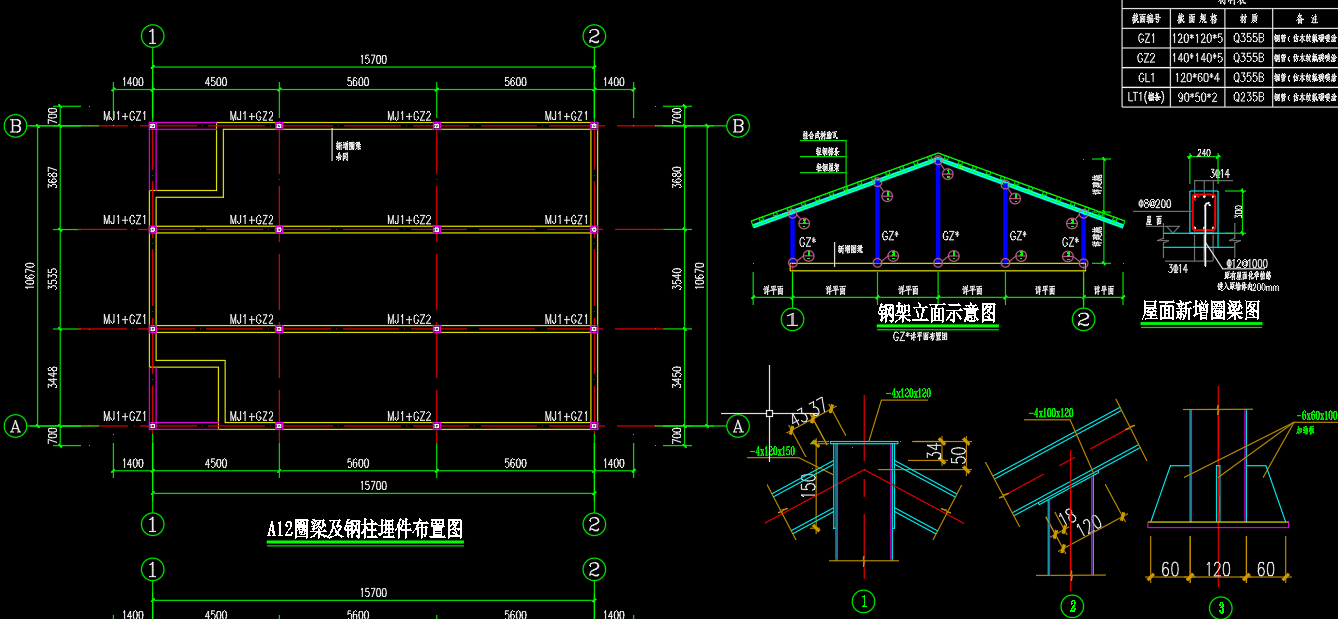Viewport: 1338px width, 619px height.
Task: Click the 90*50*2 specification cell
Action: [1197, 97]
